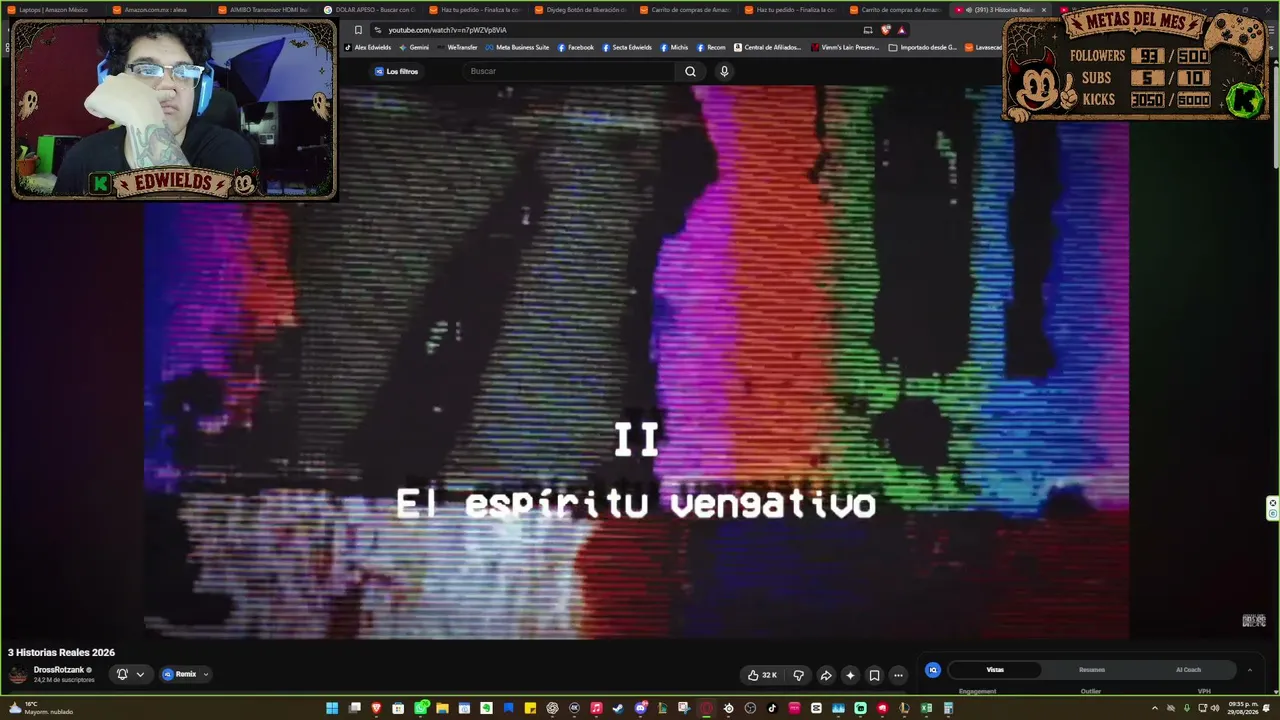Open Excel from the taskbar

pos(926,709)
